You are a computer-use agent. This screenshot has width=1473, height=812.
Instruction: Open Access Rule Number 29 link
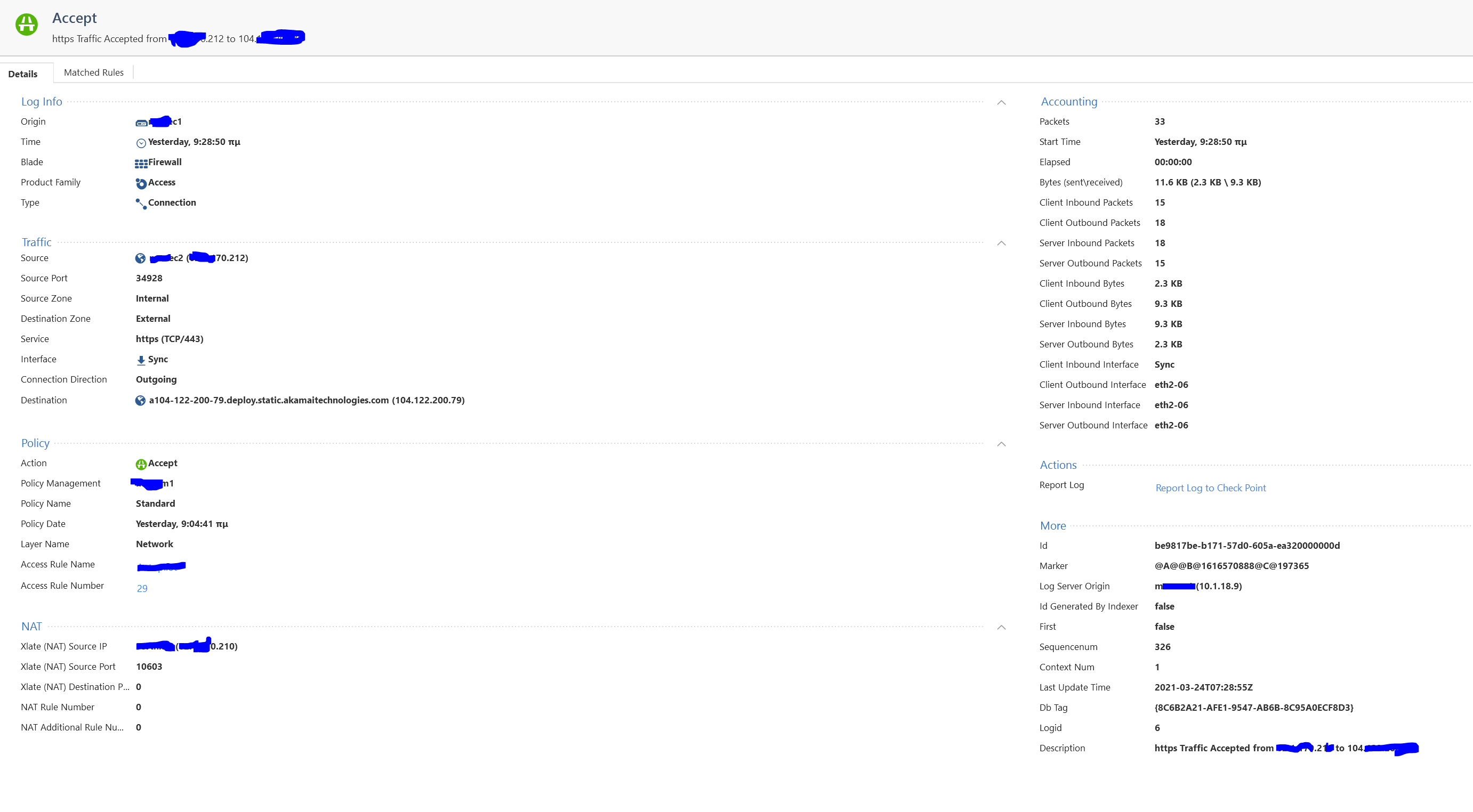[x=142, y=589]
